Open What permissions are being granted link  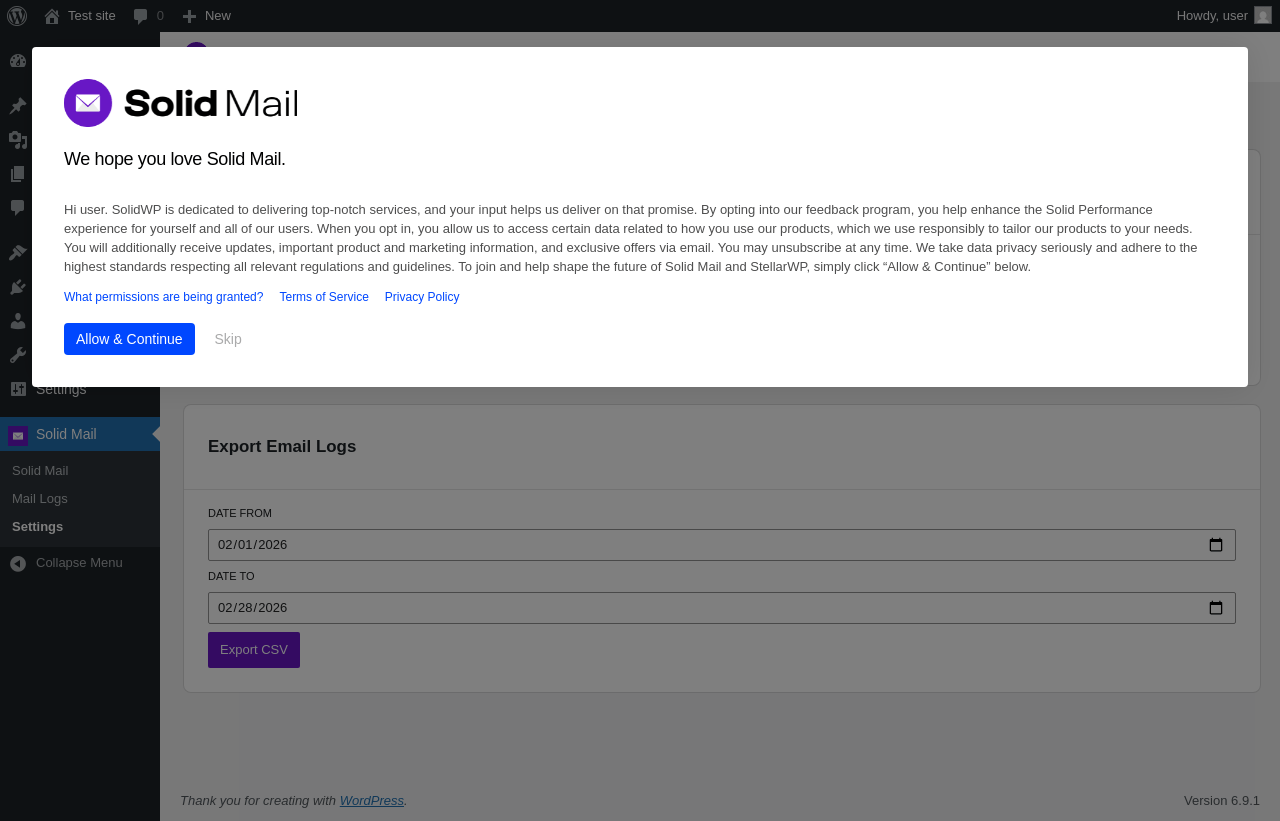coord(164,297)
